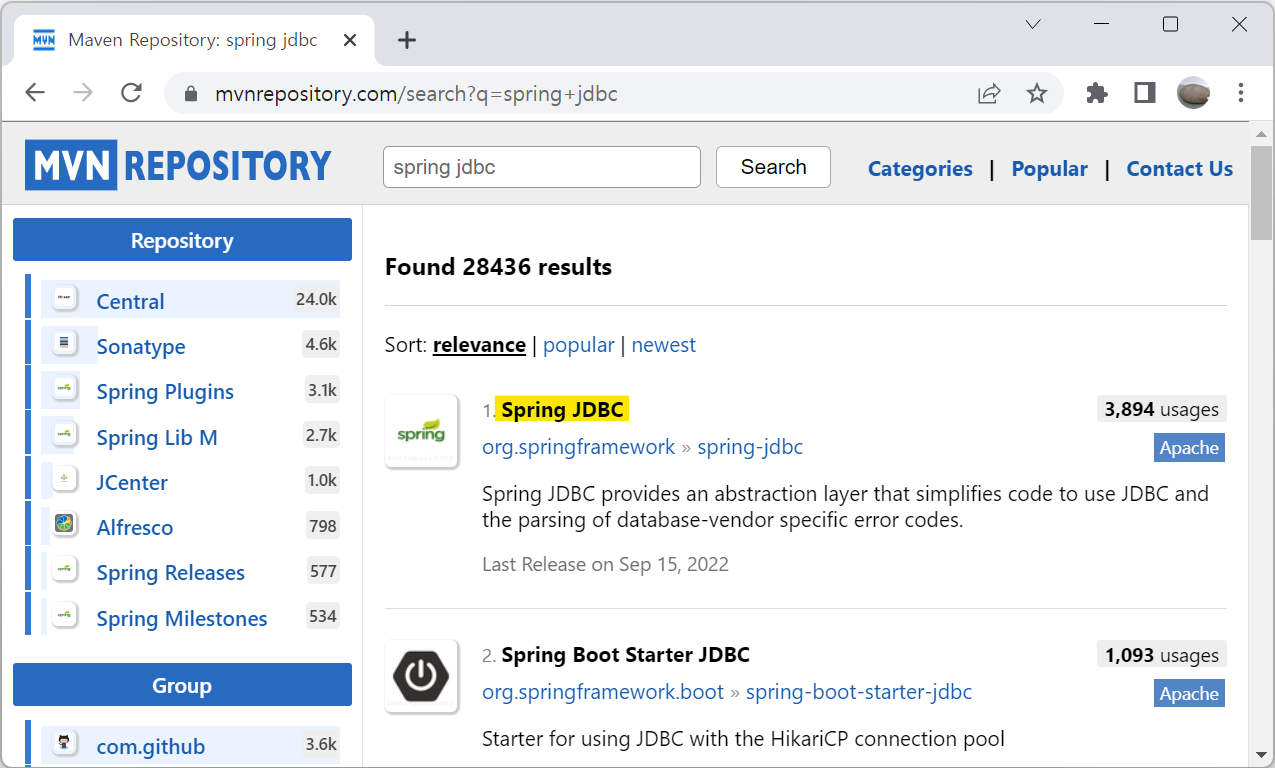Open the browser extensions puzzle icon
This screenshot has height=768, width=1275.
[x=1097, y=93]
